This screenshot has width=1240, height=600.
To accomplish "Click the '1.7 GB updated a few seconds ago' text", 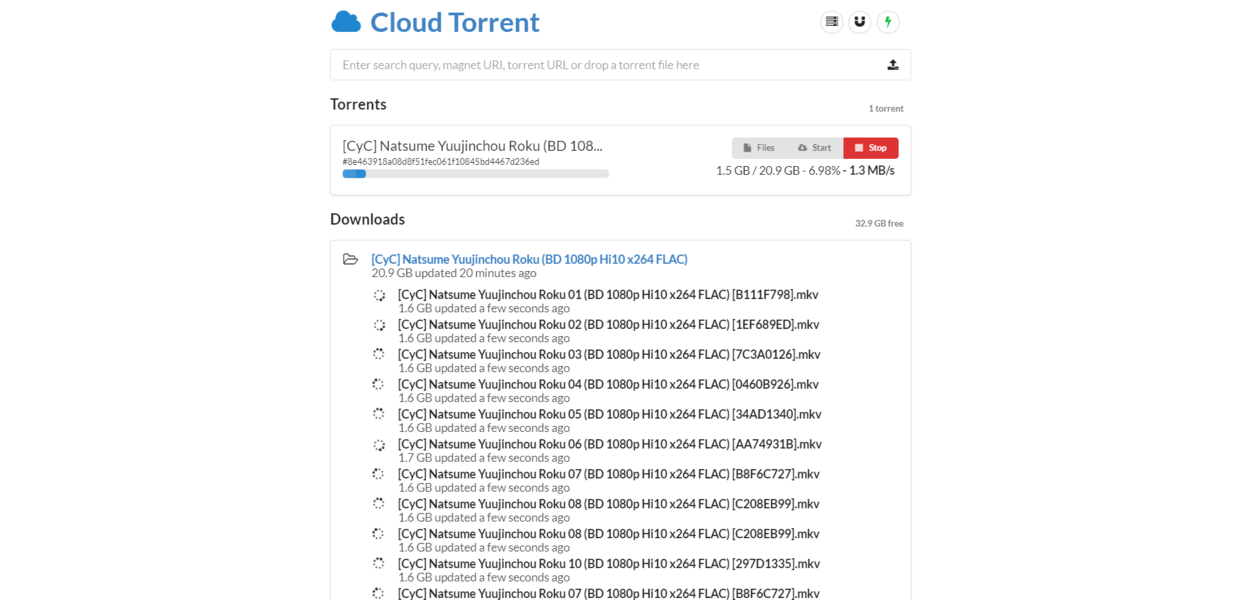I will point(484,458).
